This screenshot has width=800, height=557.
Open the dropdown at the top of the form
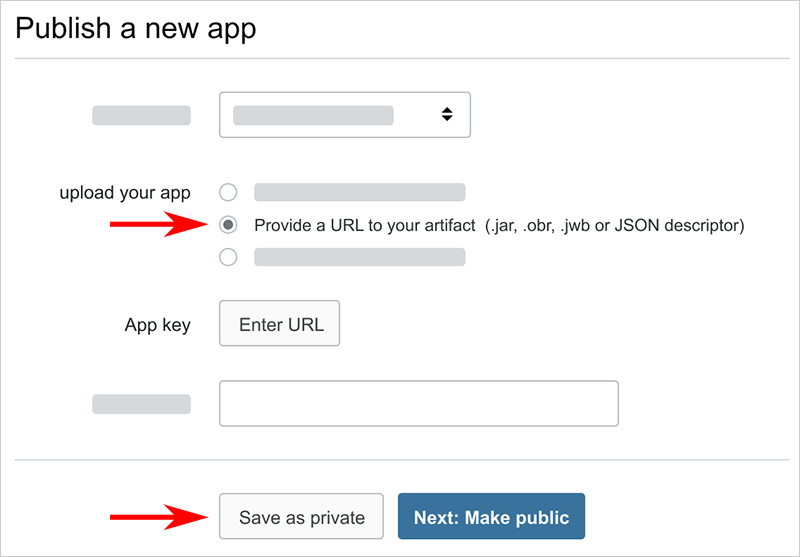tap(344, 115)
